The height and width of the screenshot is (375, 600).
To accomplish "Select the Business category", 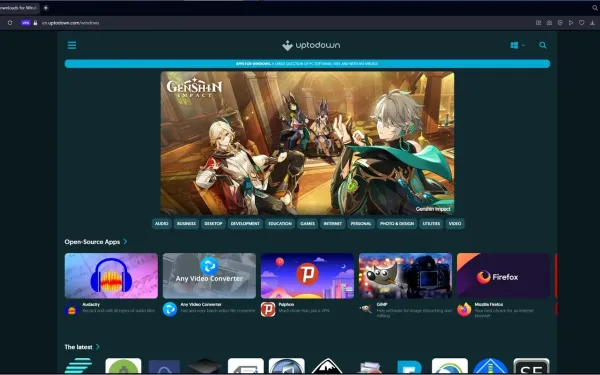I will pyautogui.click(x=186, y=223).
